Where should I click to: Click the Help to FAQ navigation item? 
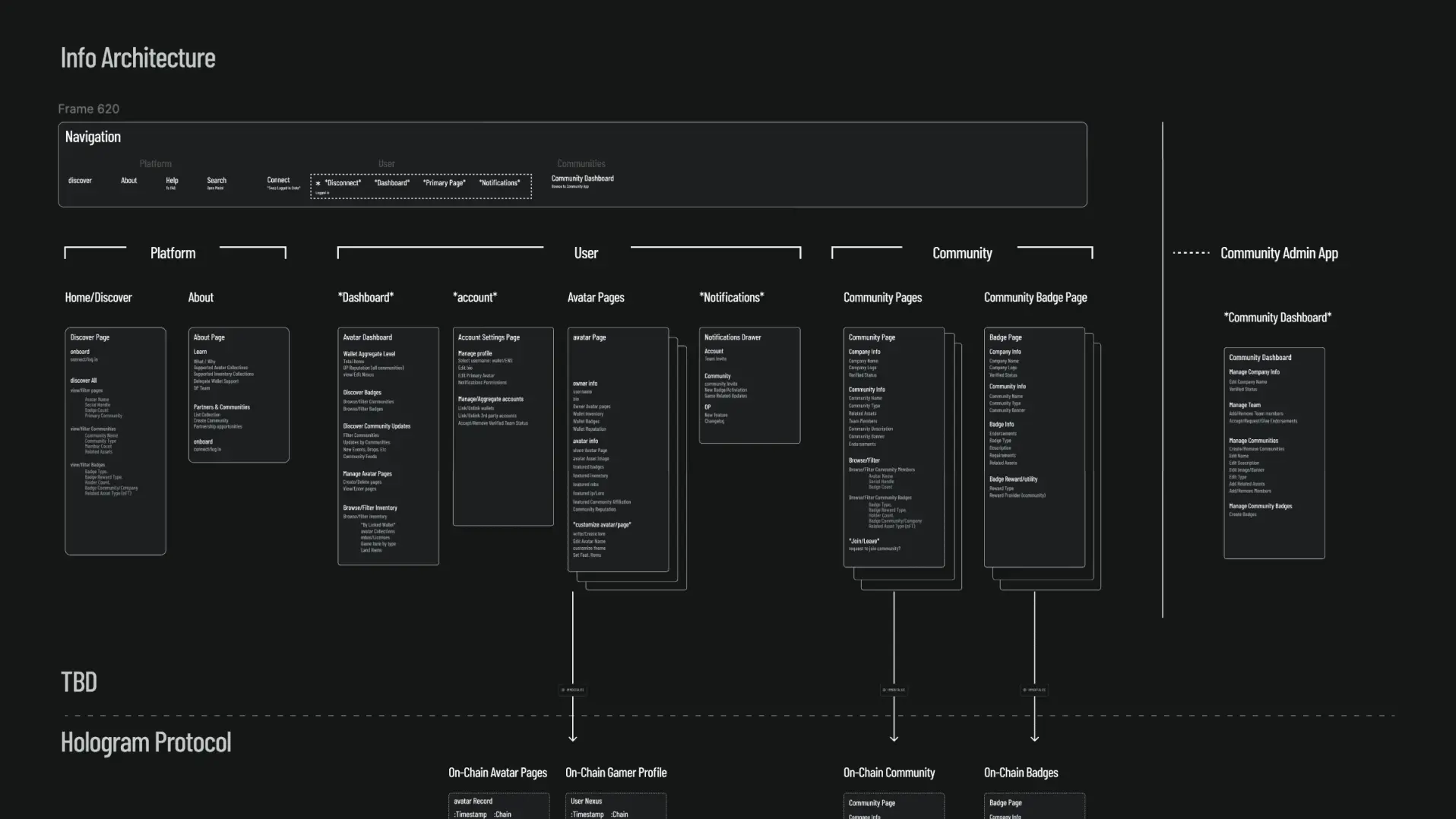(x=173, y=182)
